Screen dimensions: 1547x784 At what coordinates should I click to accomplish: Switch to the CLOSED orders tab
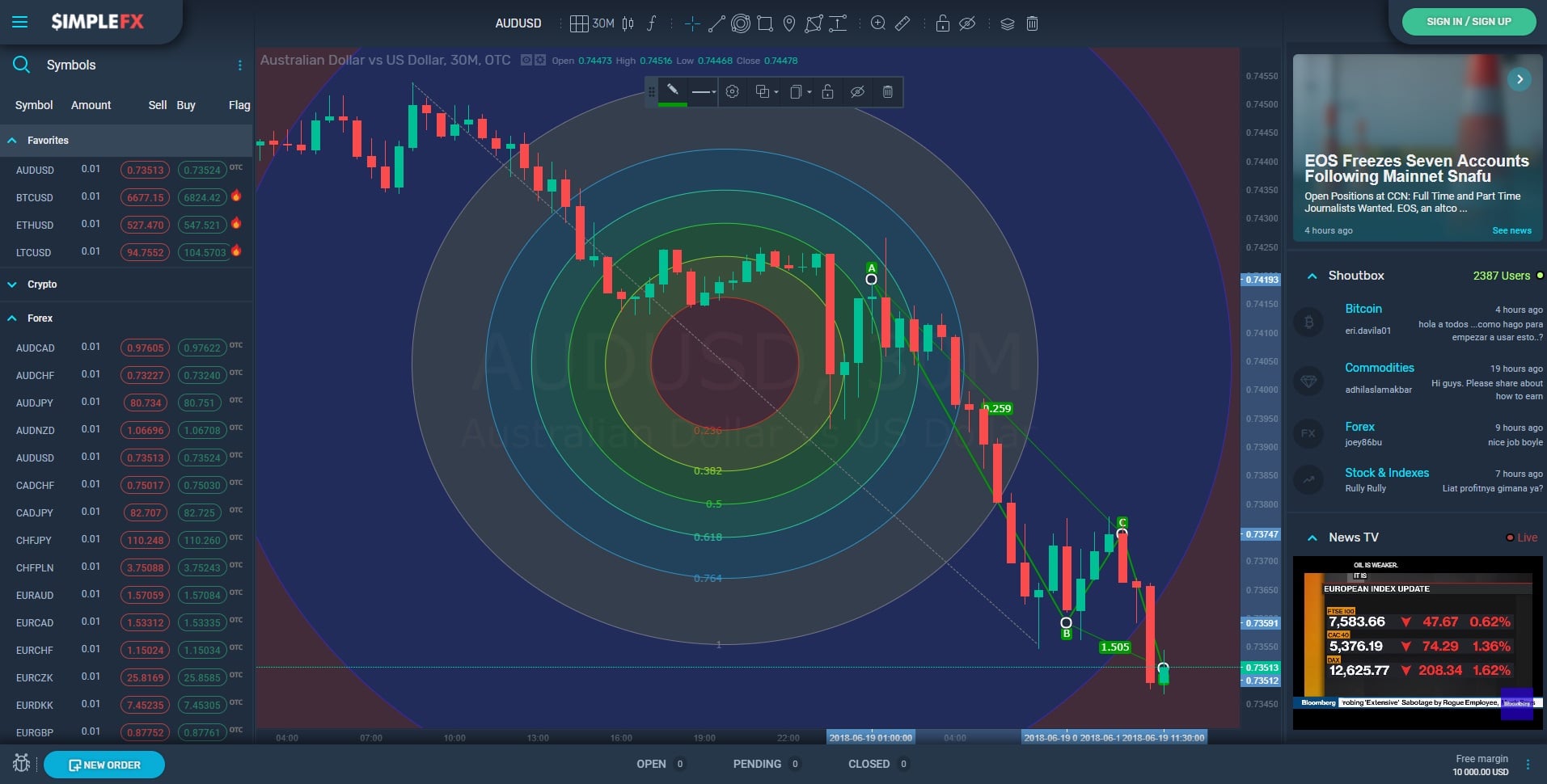(869, 764)
